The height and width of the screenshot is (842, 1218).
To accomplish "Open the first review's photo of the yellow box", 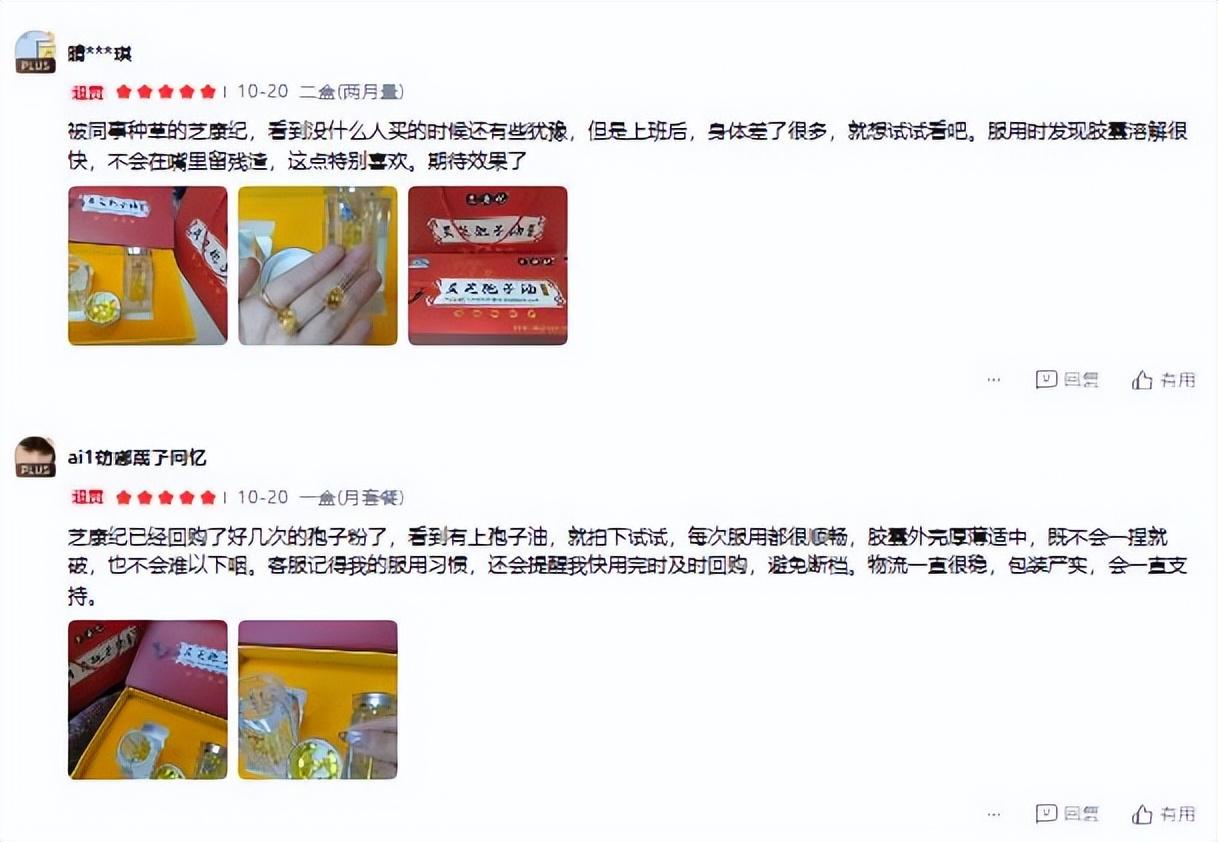I will coord(147,265).
